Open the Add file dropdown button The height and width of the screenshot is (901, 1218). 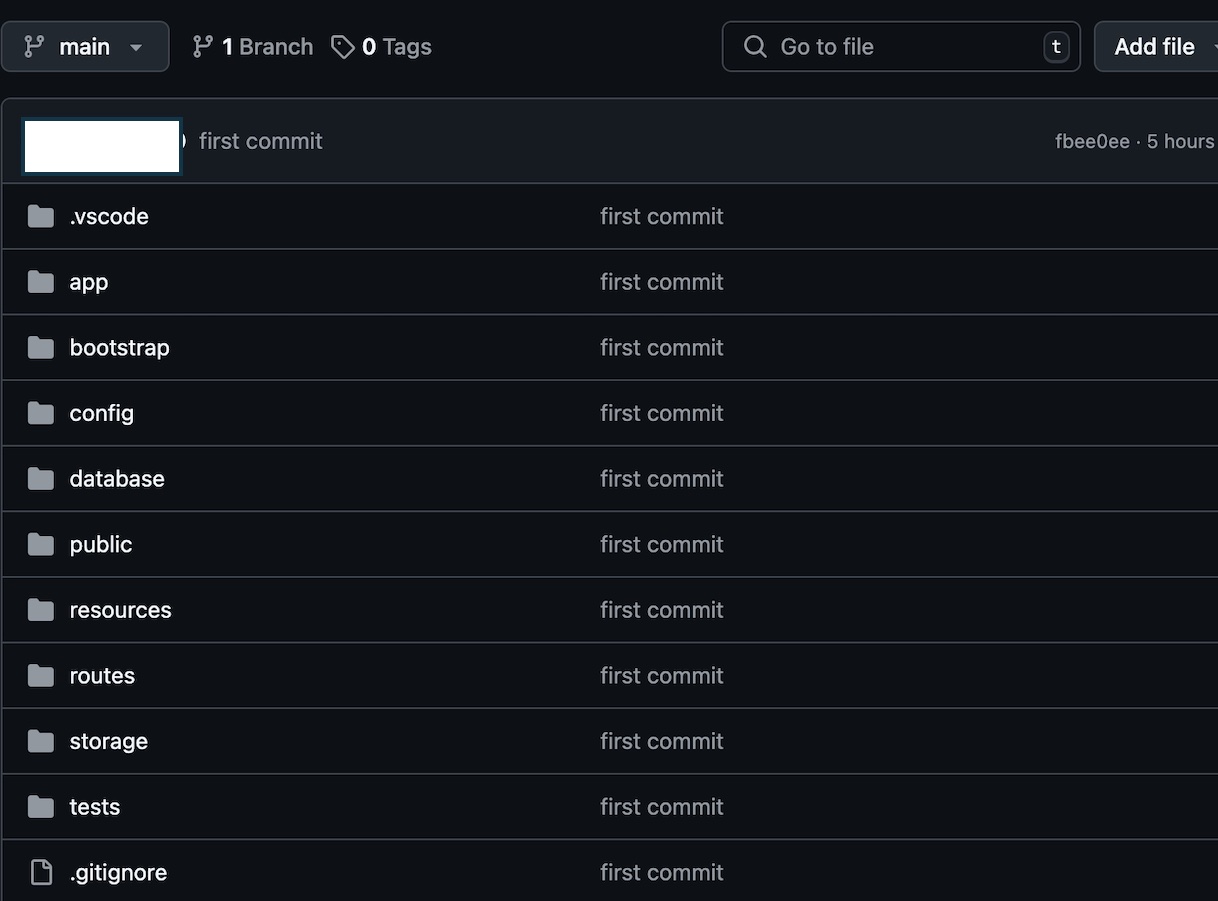[1157, 47]
